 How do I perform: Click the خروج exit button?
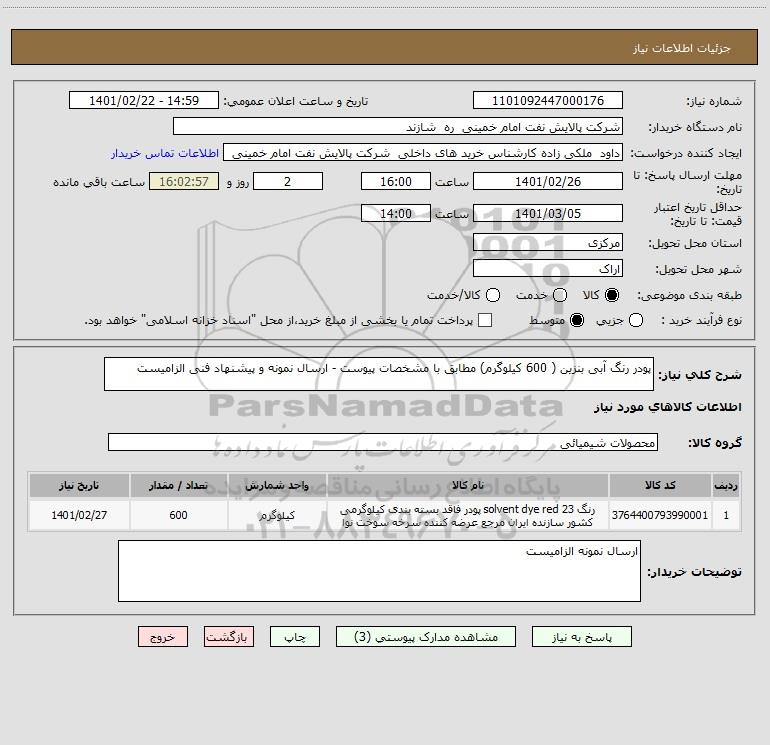[x=163, y=636]
